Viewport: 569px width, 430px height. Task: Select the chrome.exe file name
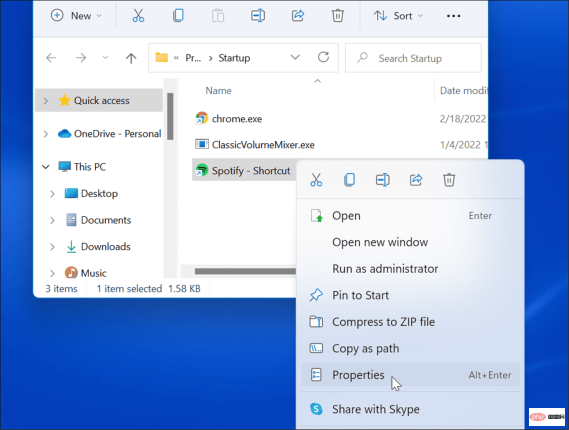237,119
